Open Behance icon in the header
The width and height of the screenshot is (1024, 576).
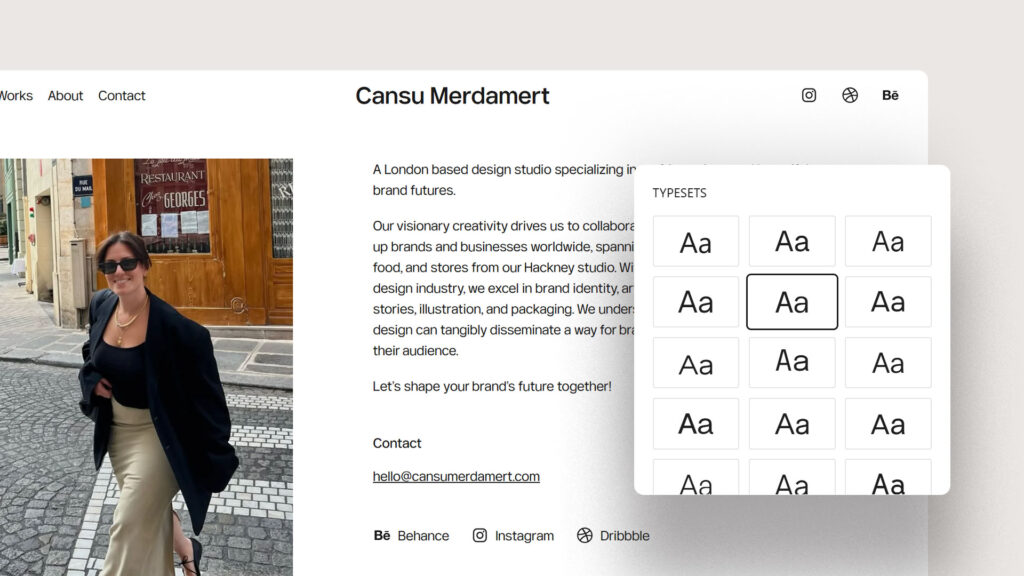890,95
